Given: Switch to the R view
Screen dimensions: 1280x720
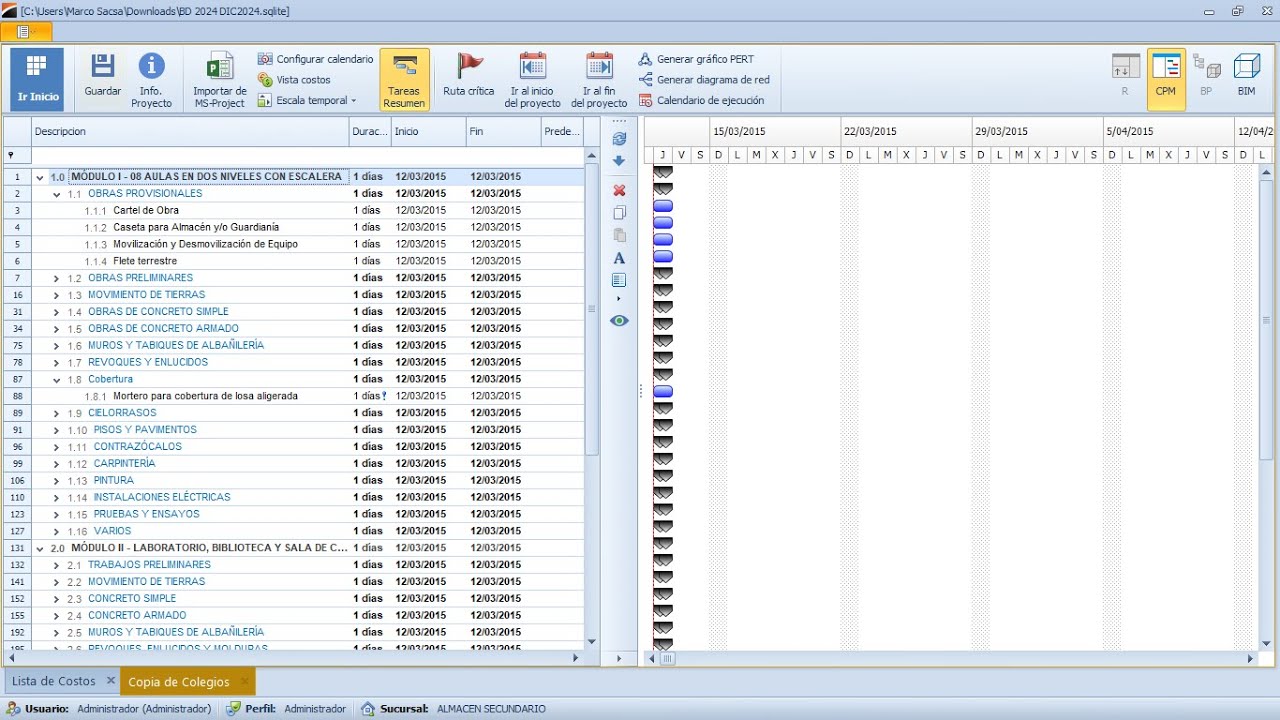Looking at the screenshot, I should [1125, 78].
